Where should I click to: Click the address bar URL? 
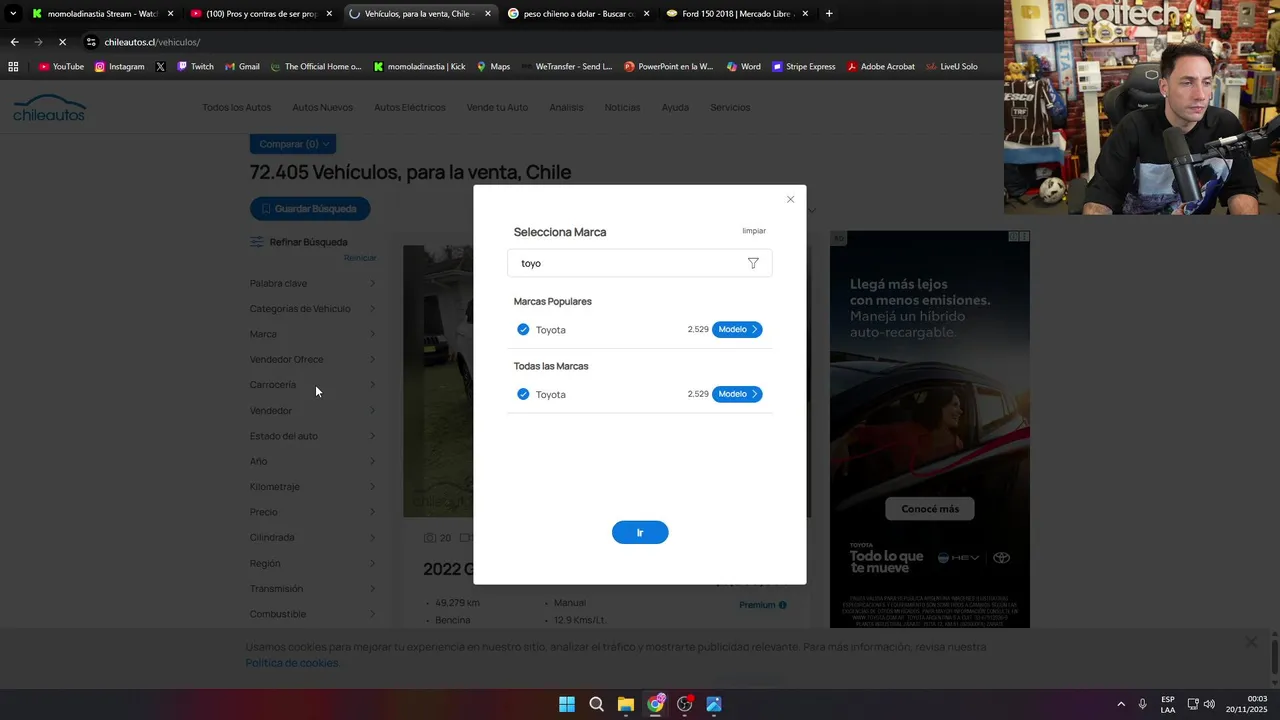coord(152,42)
